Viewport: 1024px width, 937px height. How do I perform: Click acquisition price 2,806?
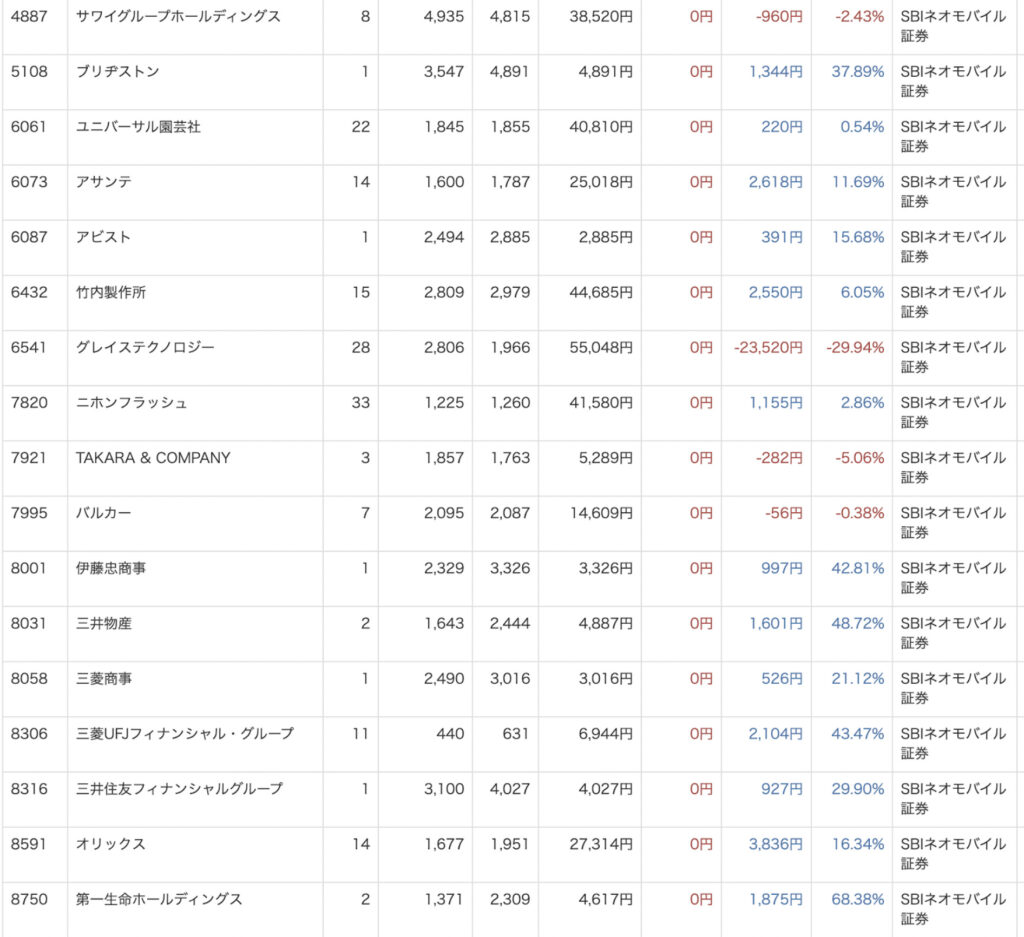click(444, 347)
